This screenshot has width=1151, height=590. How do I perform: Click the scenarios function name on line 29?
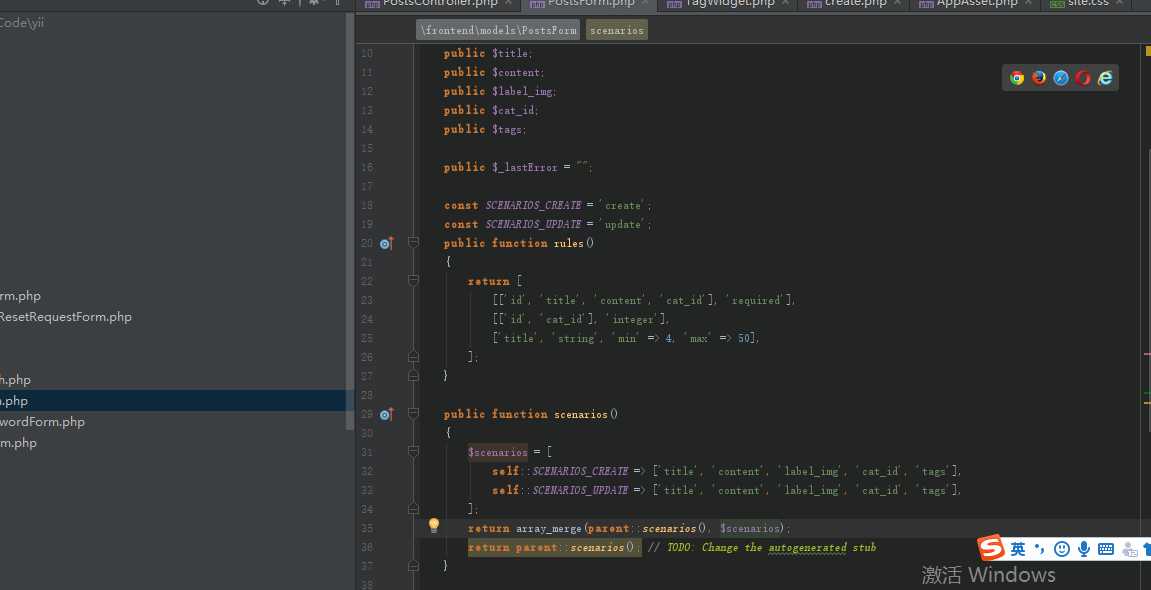pos(581,414)
